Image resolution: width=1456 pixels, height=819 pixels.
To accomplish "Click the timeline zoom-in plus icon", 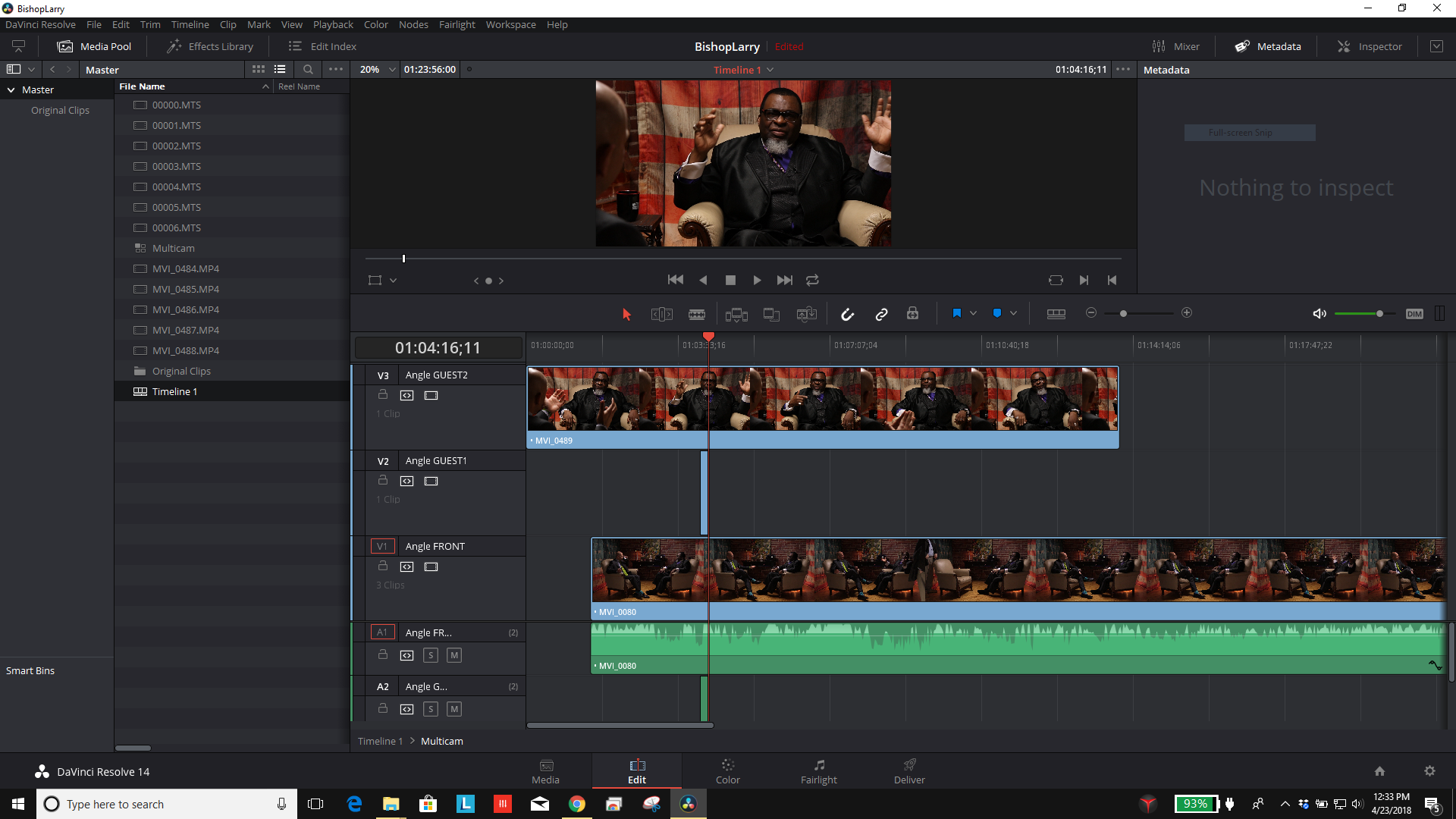I will (x=1187, y=313).
